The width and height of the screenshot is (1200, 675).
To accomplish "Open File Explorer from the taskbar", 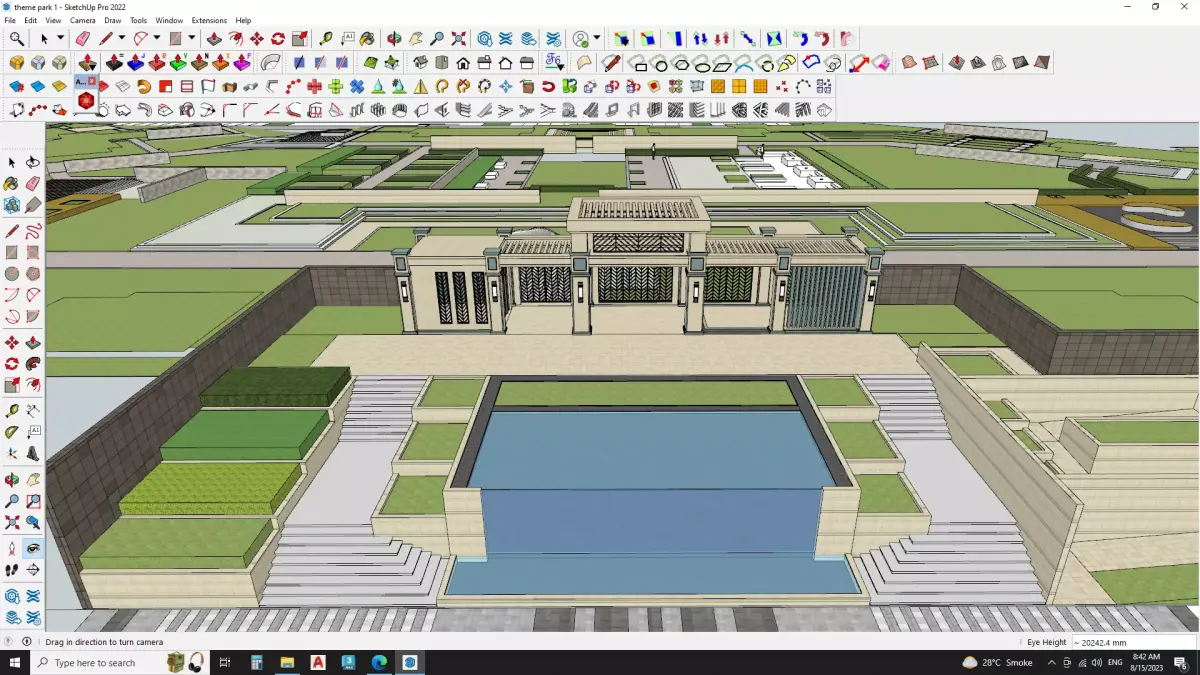I will point(287,662).
